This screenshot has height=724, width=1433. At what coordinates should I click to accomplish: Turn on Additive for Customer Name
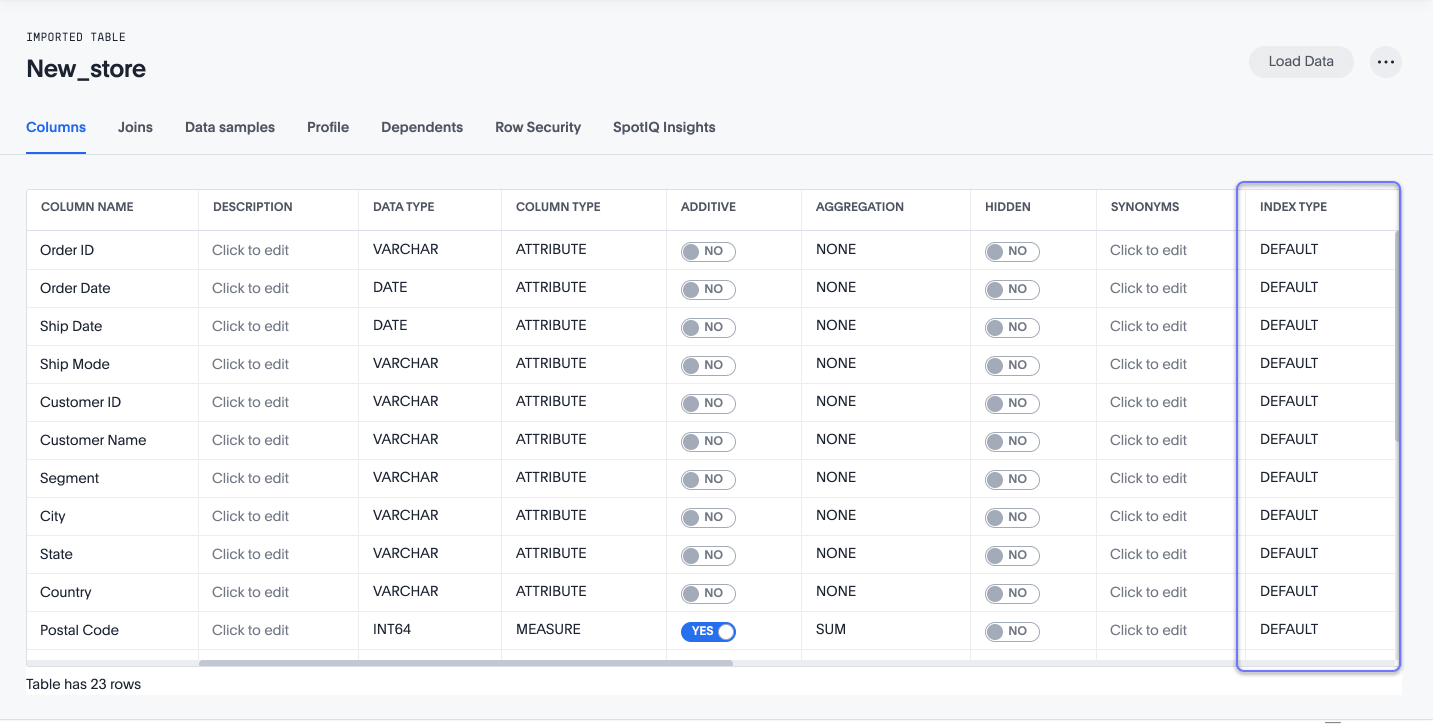pyautogui.click(x=708, y=441)
